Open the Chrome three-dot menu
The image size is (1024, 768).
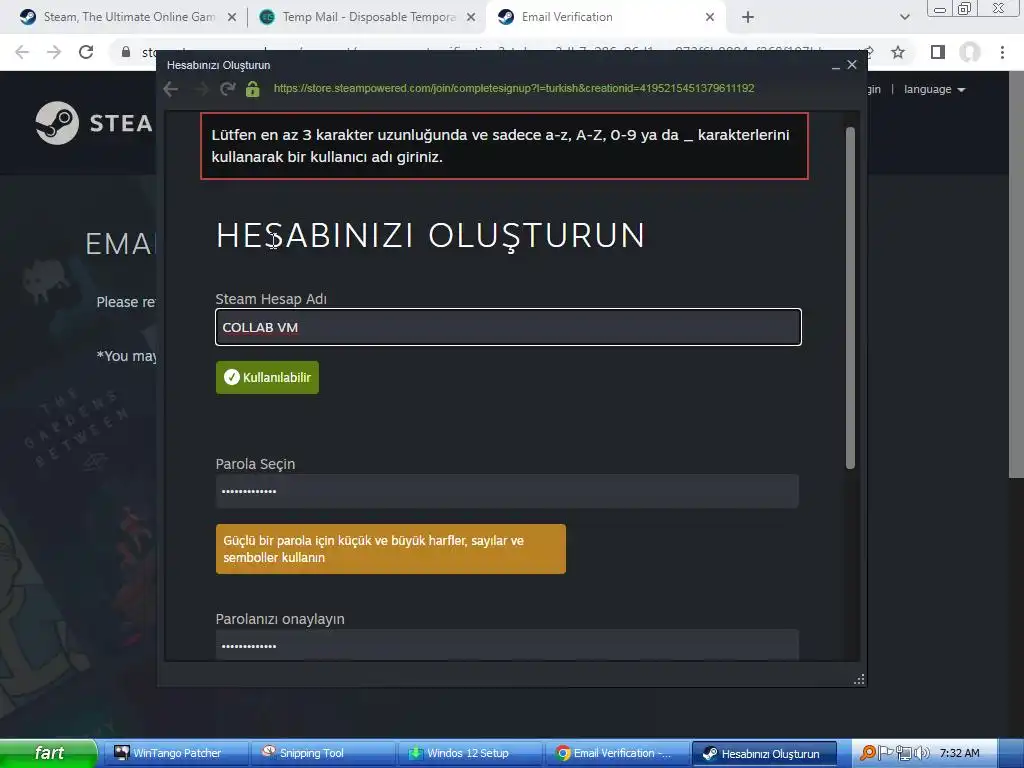1002,52
